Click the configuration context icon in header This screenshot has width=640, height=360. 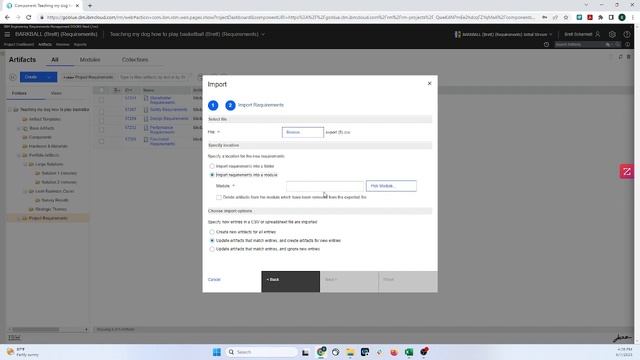click(458, 34)
